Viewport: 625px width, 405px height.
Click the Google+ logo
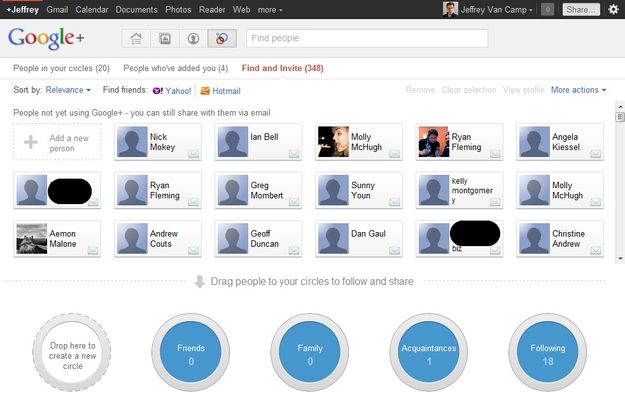(46, 38)
